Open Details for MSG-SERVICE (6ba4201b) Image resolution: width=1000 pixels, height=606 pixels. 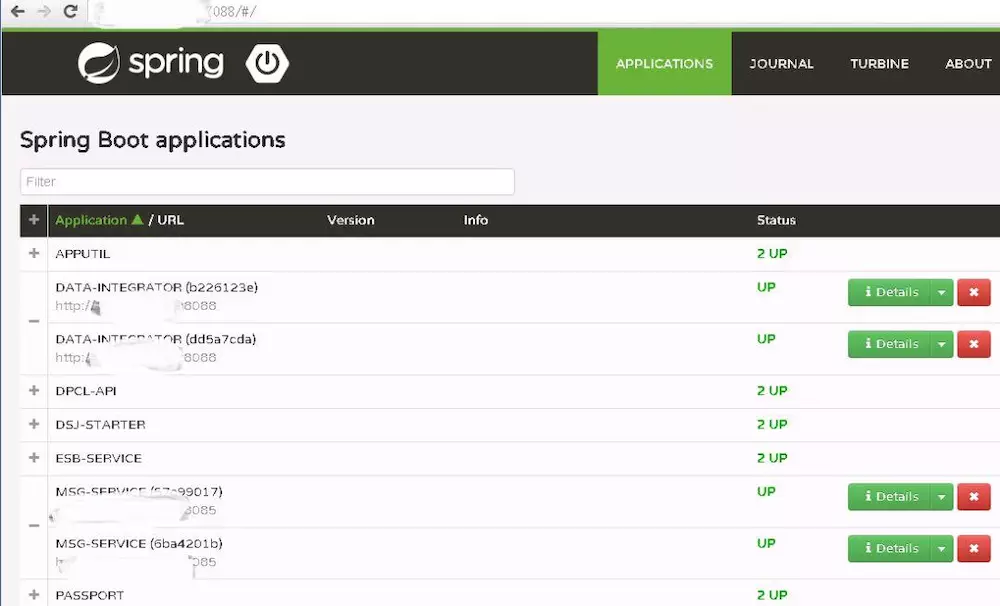point(888,549)
